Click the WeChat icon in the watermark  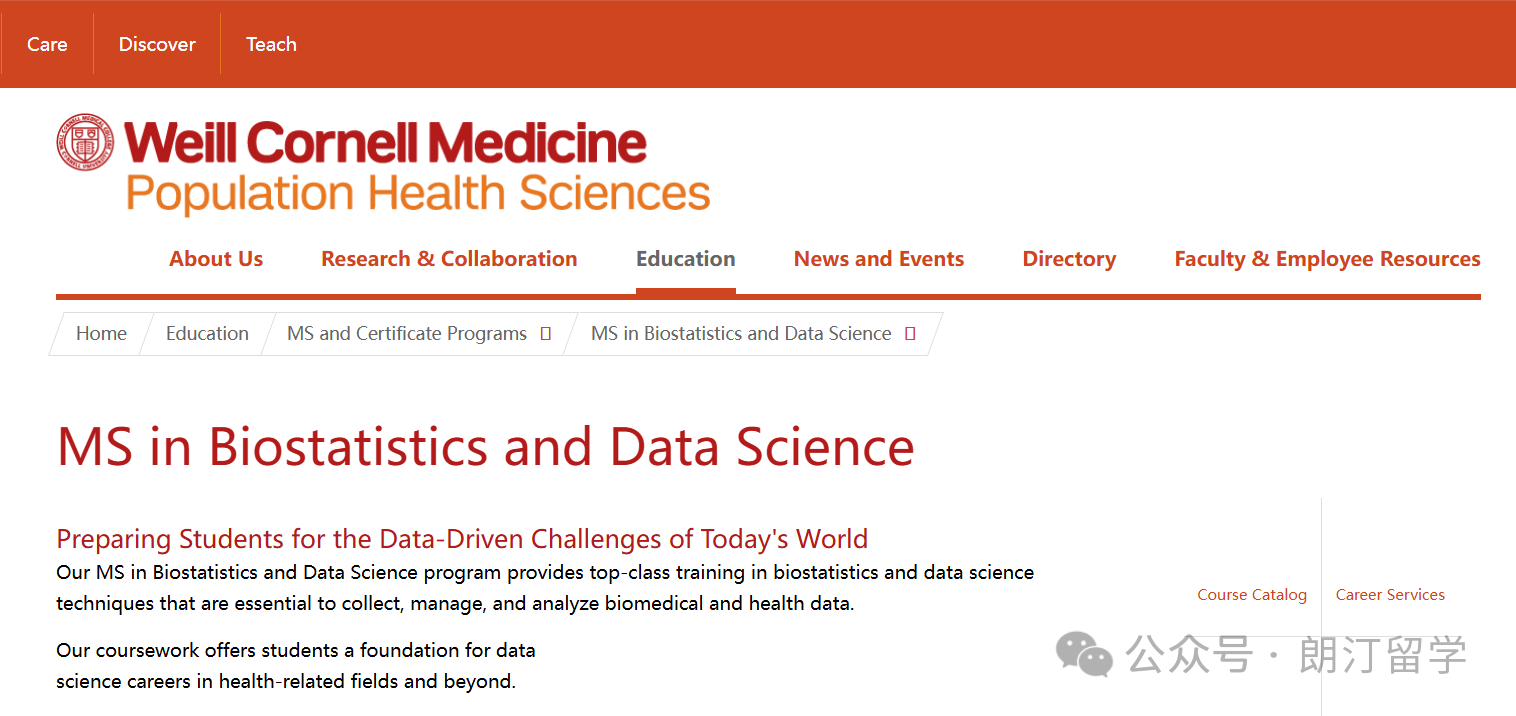point(1085,654)
